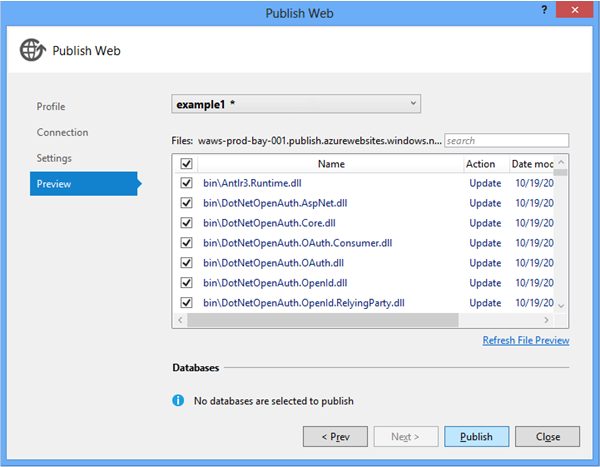
Task: Click the Close button
Action: coord(547,436)
